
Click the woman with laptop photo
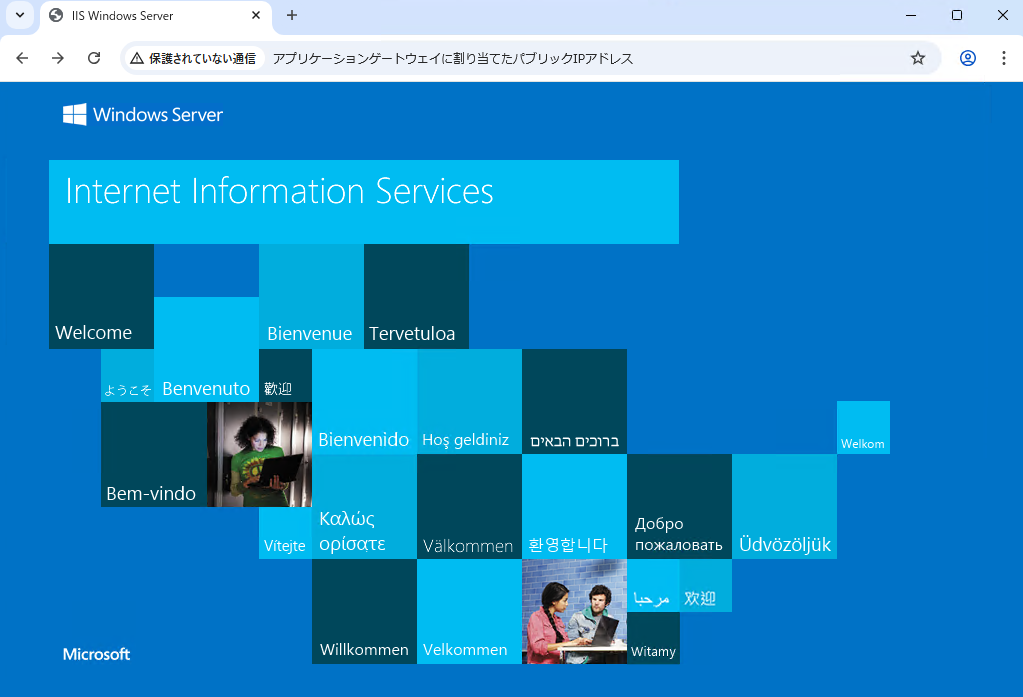tap(259, 454)
